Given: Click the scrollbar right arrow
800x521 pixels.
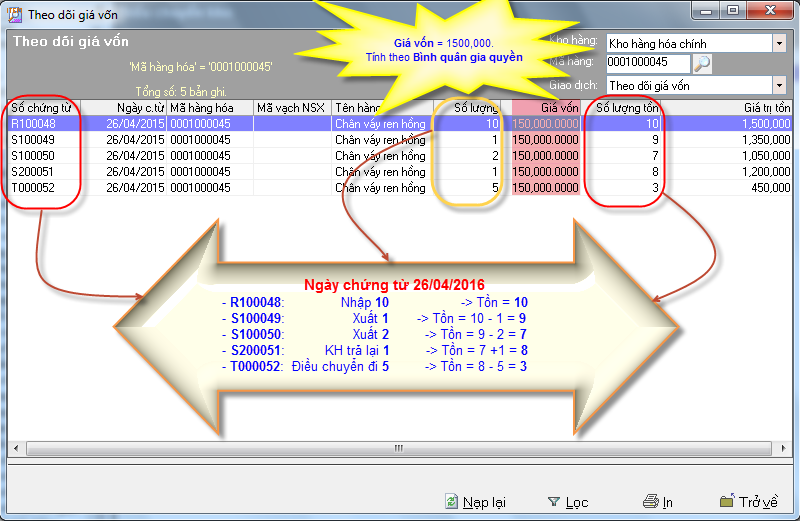Looking at the screenshot, I should (785, 448).
